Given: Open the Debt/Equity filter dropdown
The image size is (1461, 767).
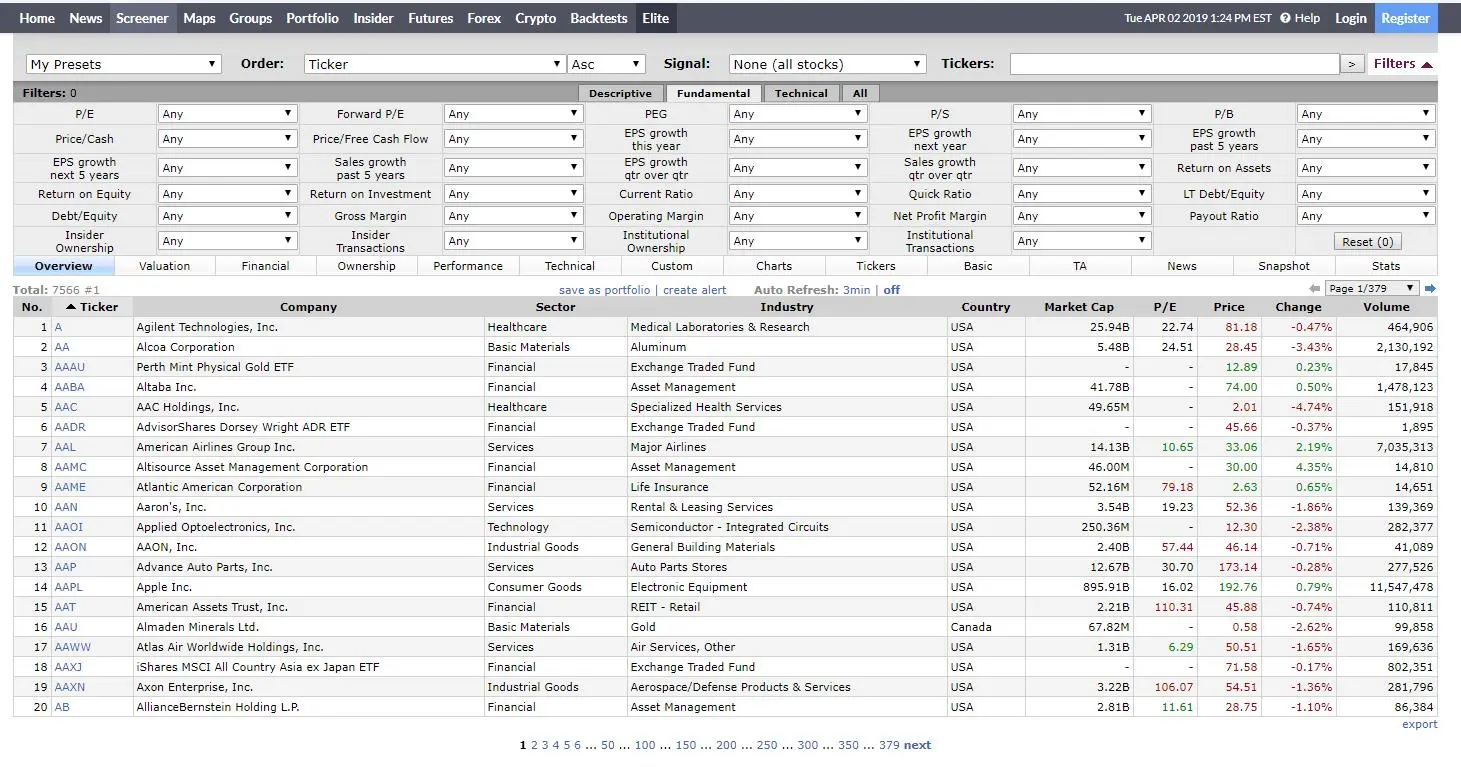Looking at the screenshot, I should point(227,216).
